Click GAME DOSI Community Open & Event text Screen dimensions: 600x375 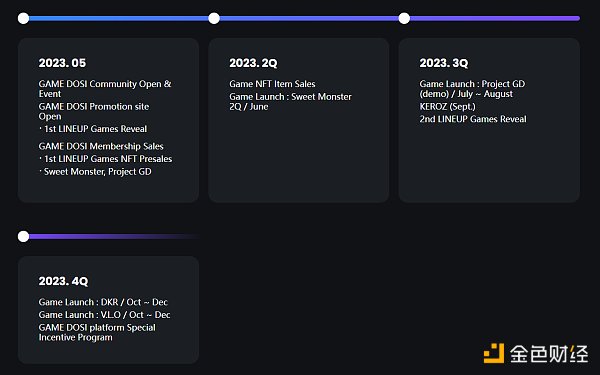tap(105, 88)
